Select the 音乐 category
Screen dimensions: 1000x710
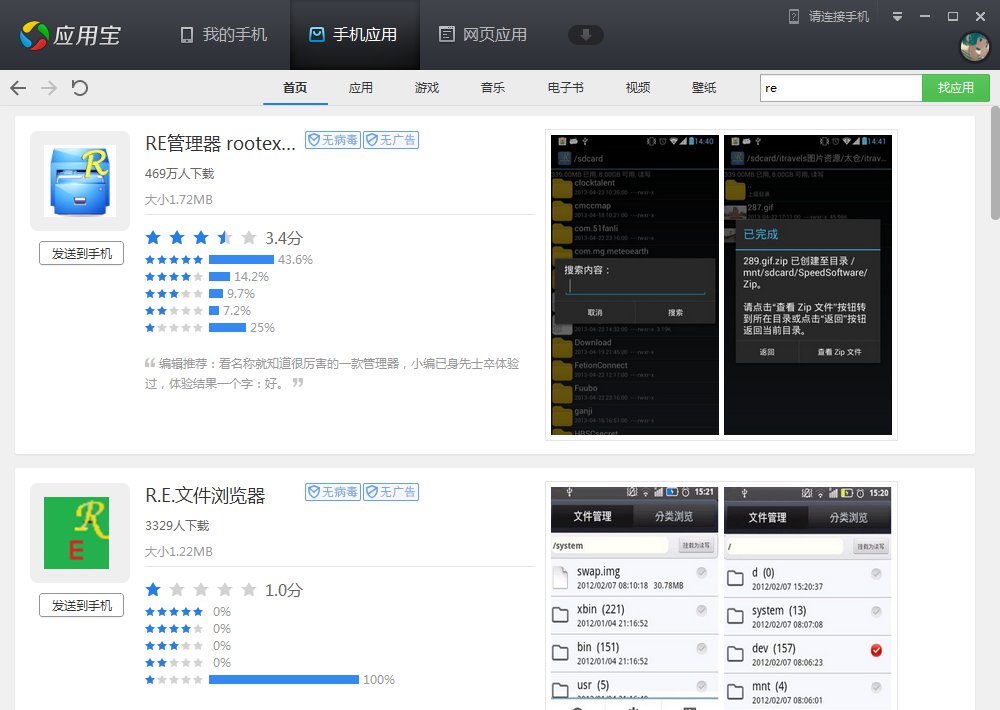(x=493, y=87)
